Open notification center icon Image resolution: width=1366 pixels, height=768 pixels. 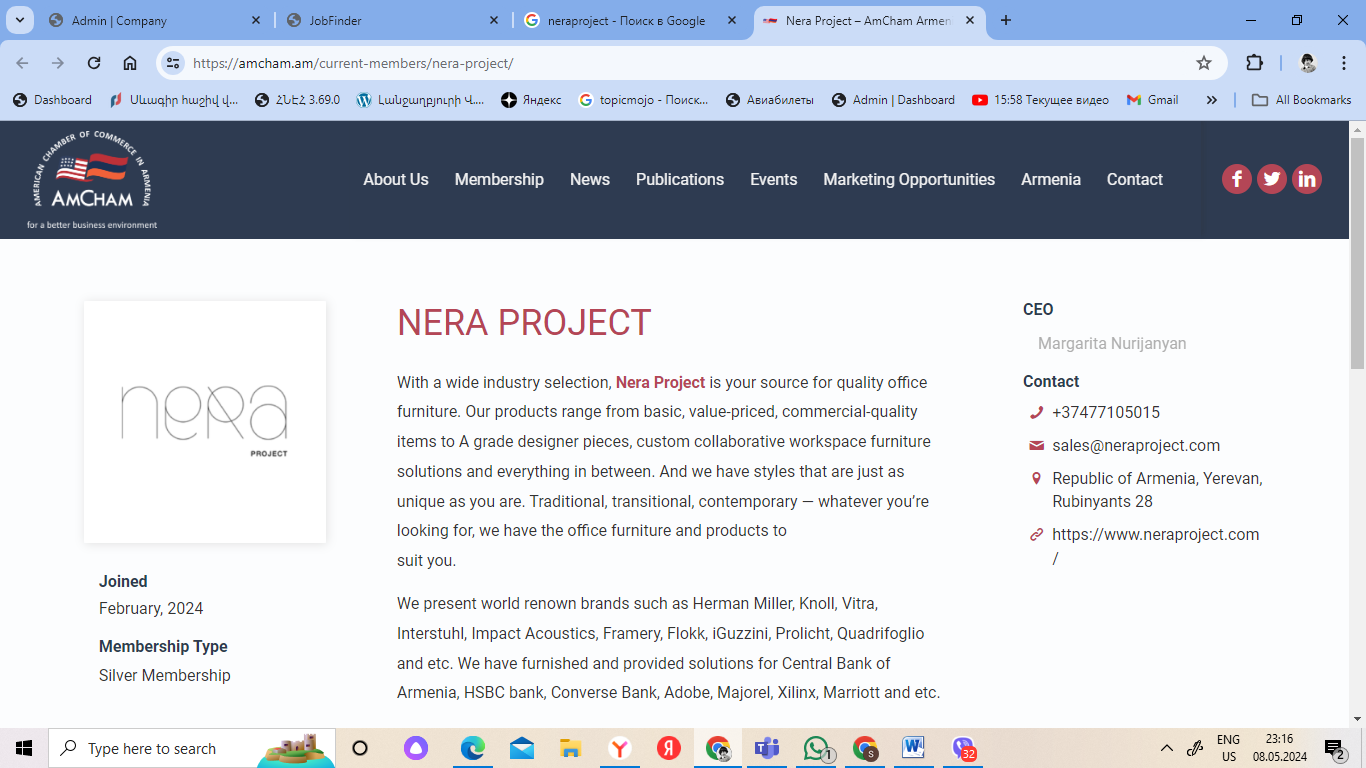(1334, 748)
